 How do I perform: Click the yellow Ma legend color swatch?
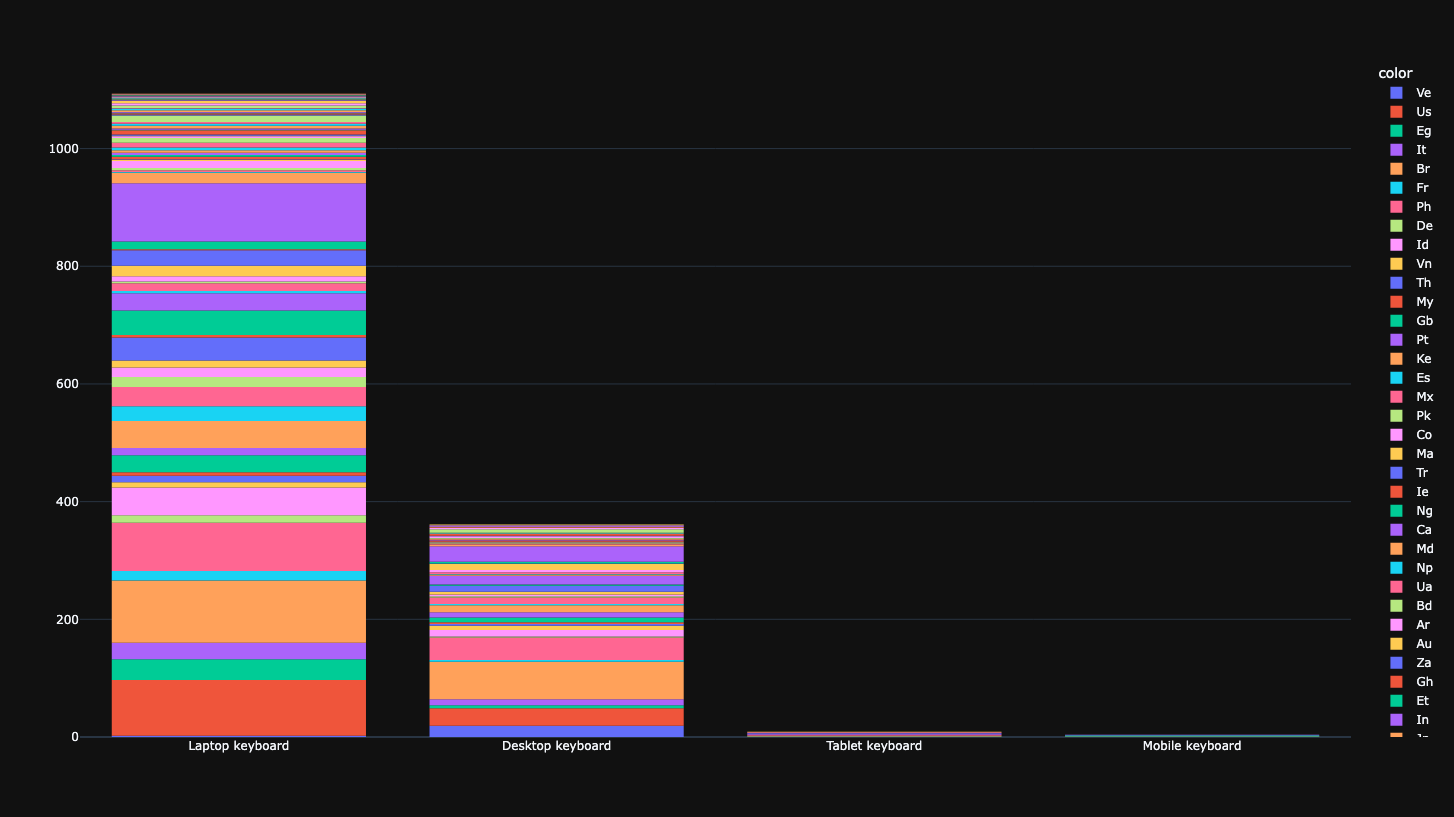pos(1396,454)
